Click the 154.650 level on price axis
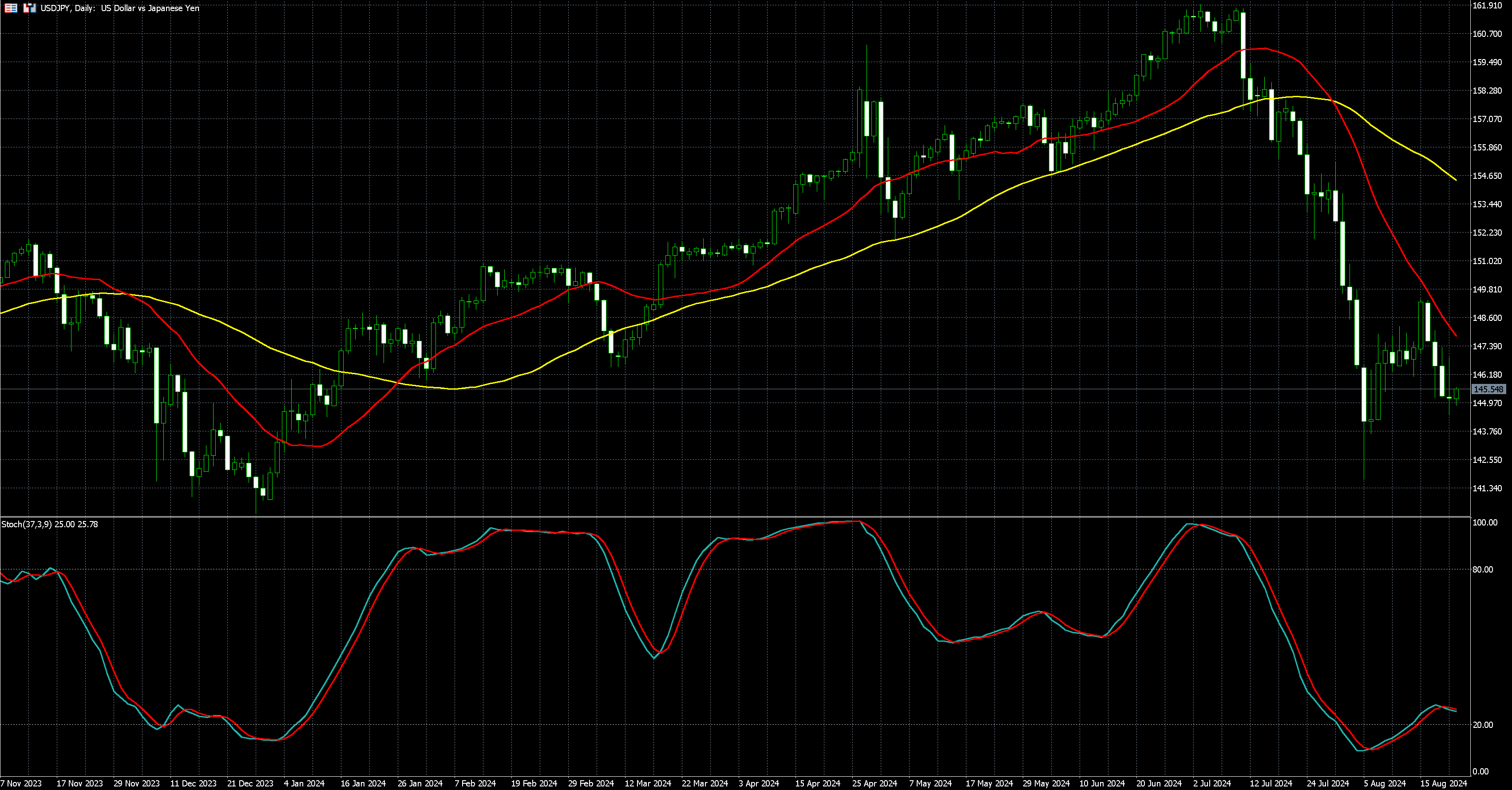The height and width of the screenshot is (790, 1512). pyautogui.click(x=1487, y=176)
